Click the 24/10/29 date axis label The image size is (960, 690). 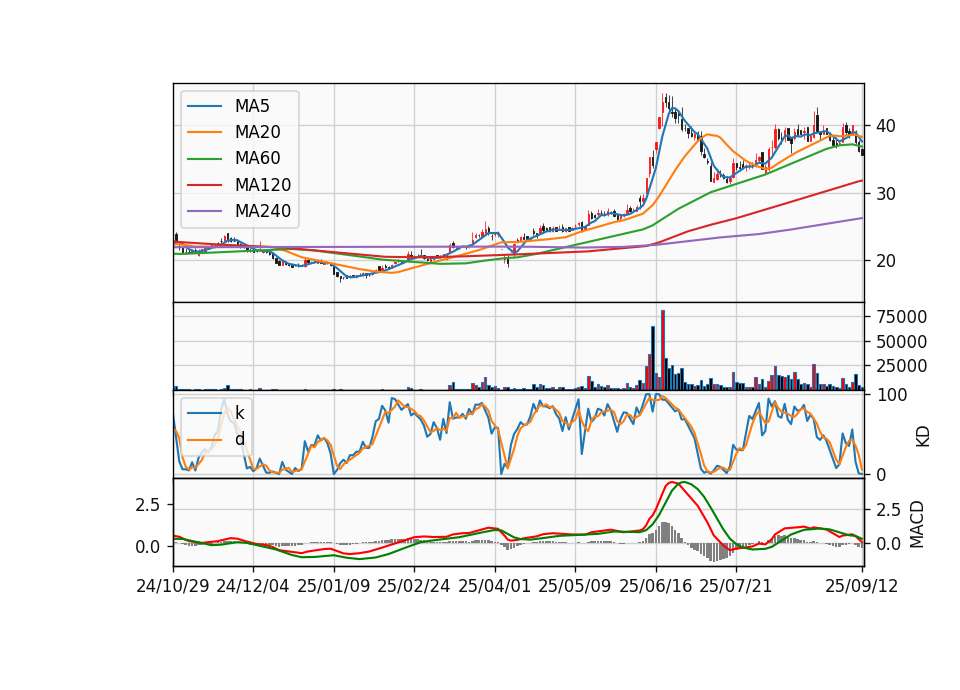(x=173, y=586)
